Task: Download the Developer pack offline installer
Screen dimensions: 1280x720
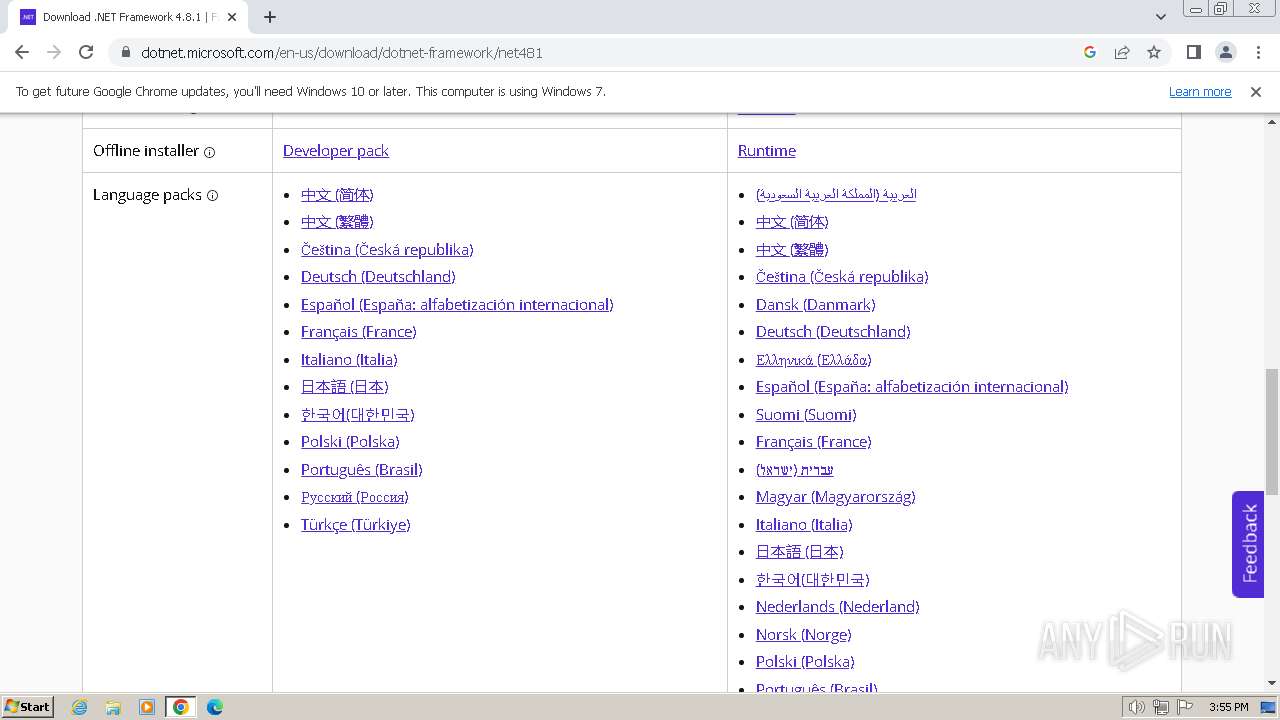Action: [x=336, y=151]
